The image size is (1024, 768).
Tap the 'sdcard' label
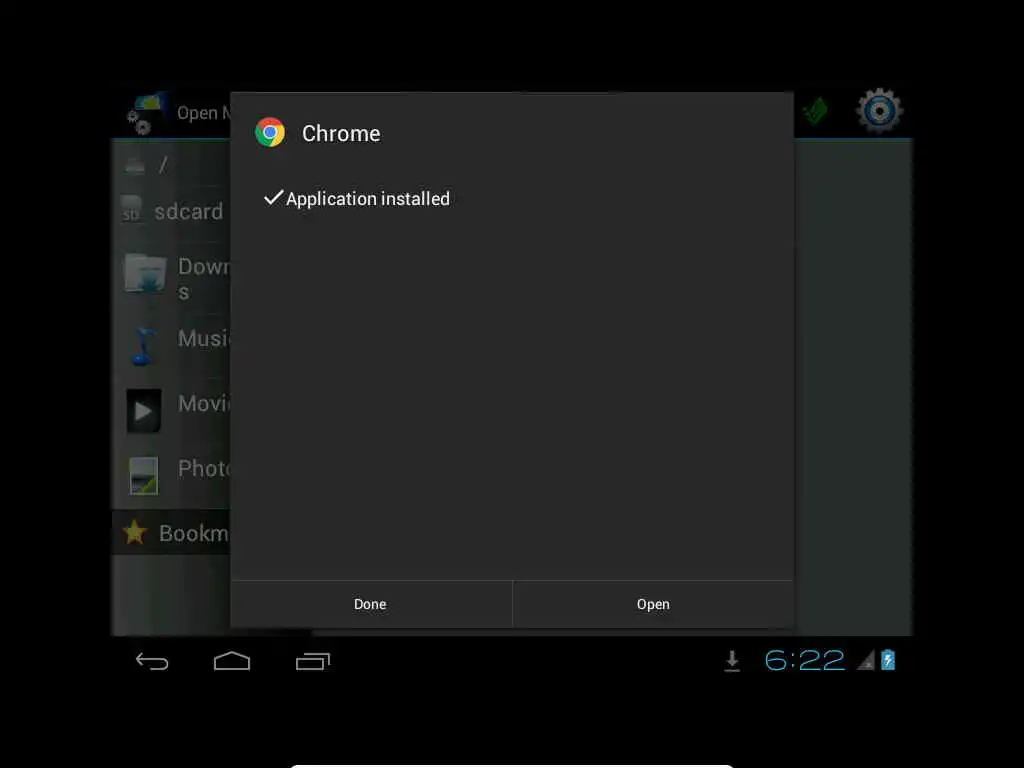[x=189, y=212]
